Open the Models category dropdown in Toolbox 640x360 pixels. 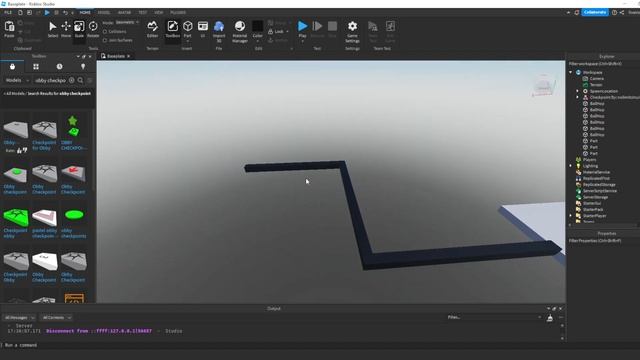point(17,80)
